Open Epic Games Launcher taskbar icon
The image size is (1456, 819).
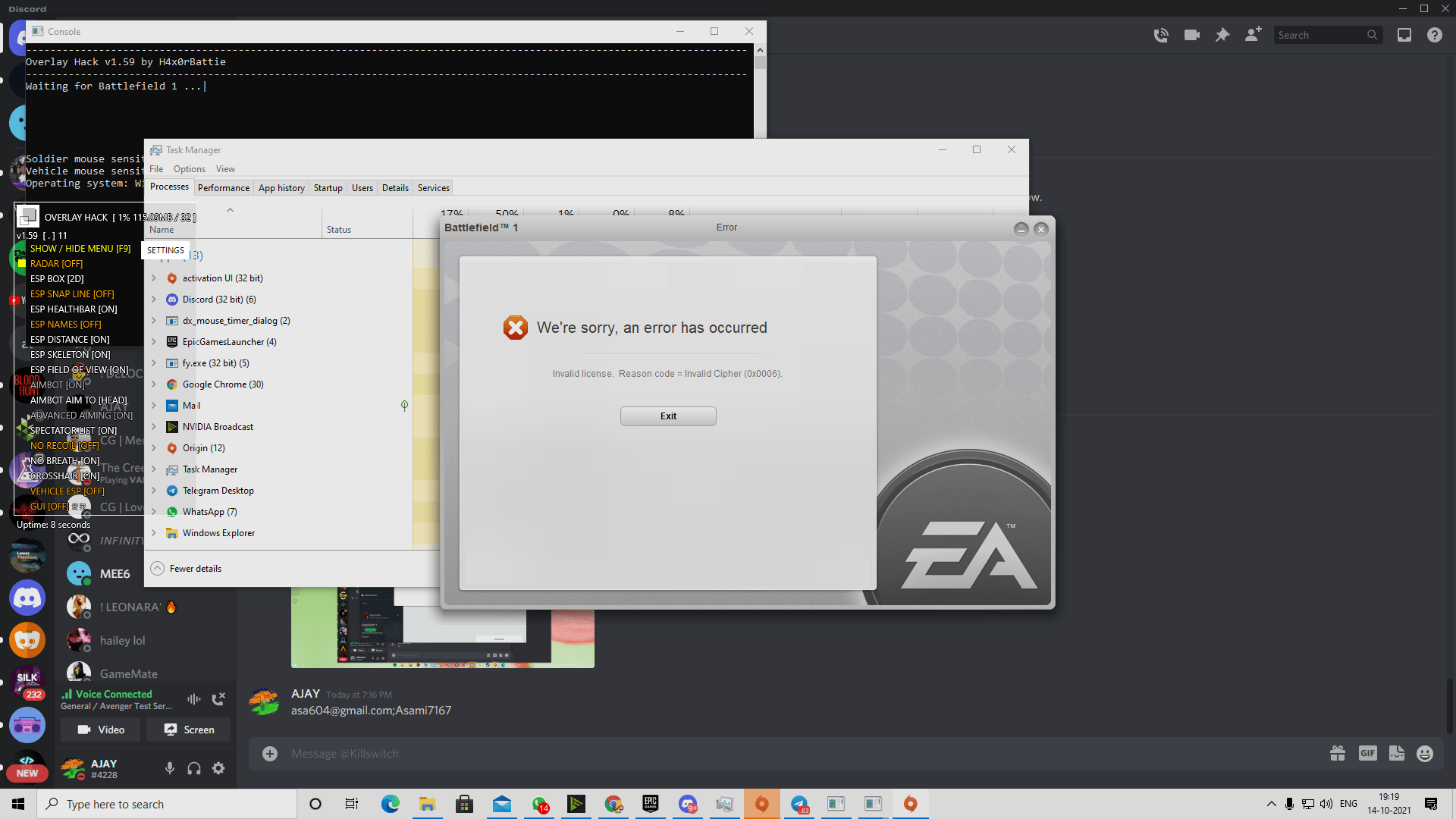click(x=650, y=804)
